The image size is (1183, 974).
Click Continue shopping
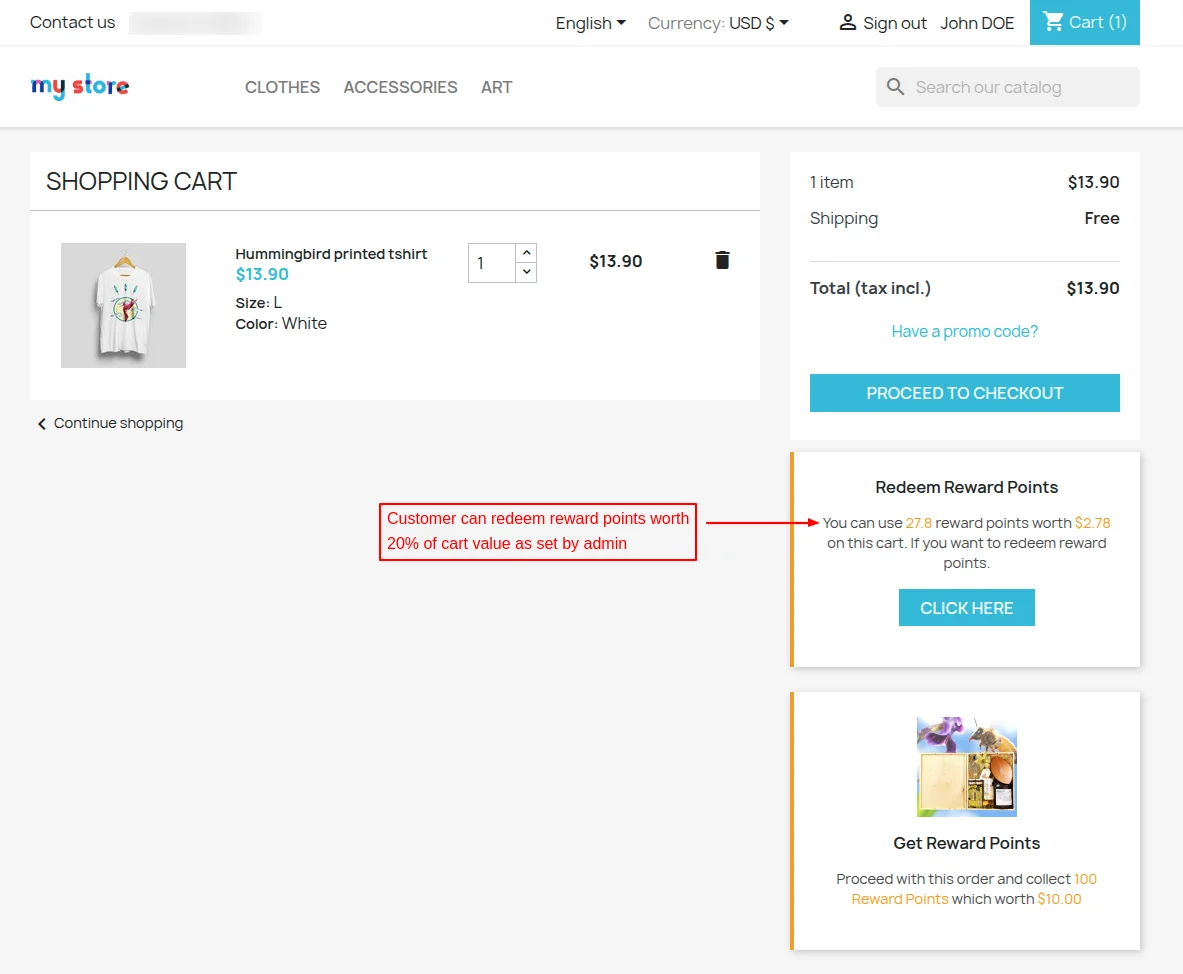coord(117,423)
